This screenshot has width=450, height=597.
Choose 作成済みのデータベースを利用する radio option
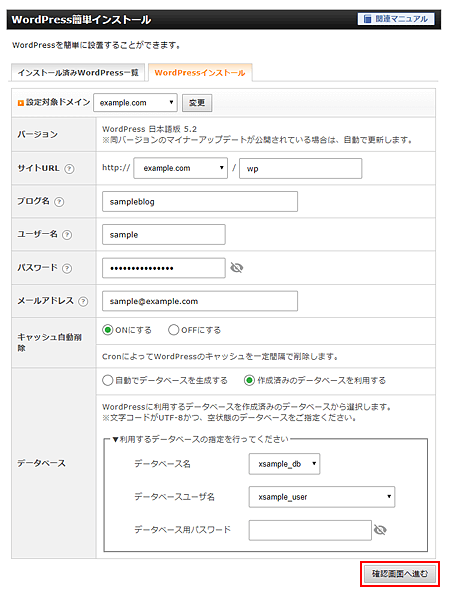pos(249,380)
